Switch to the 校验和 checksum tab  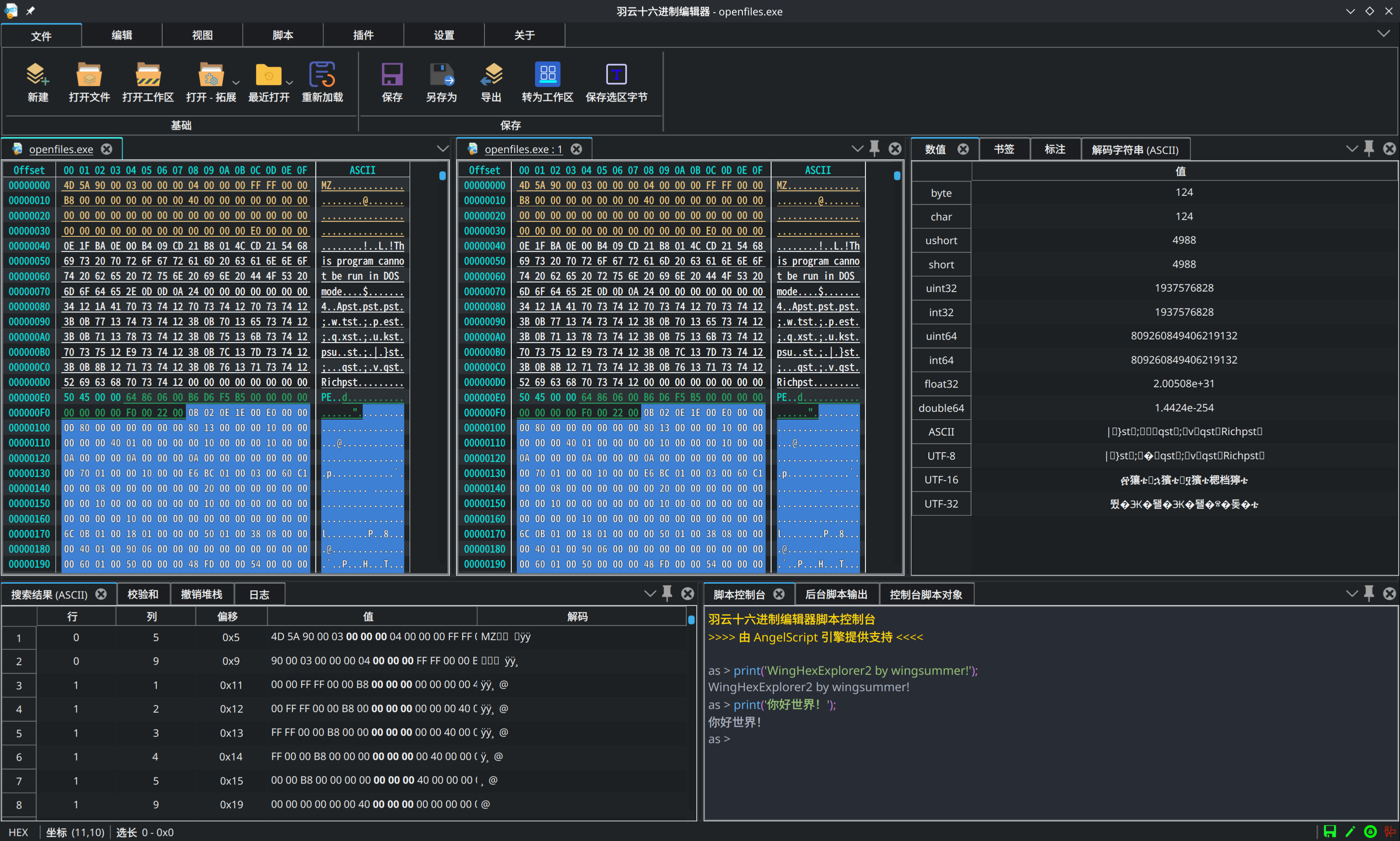coord(143,594)
